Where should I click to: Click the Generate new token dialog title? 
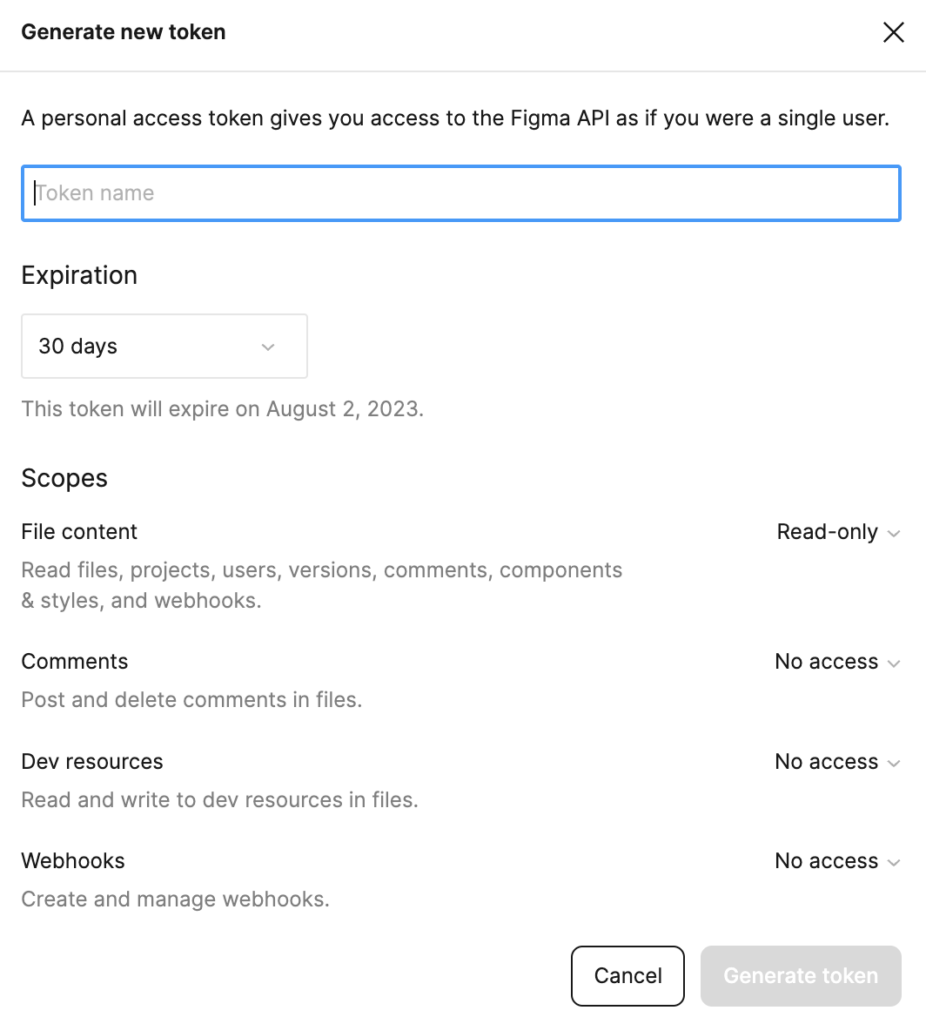[x=123, y=32]
